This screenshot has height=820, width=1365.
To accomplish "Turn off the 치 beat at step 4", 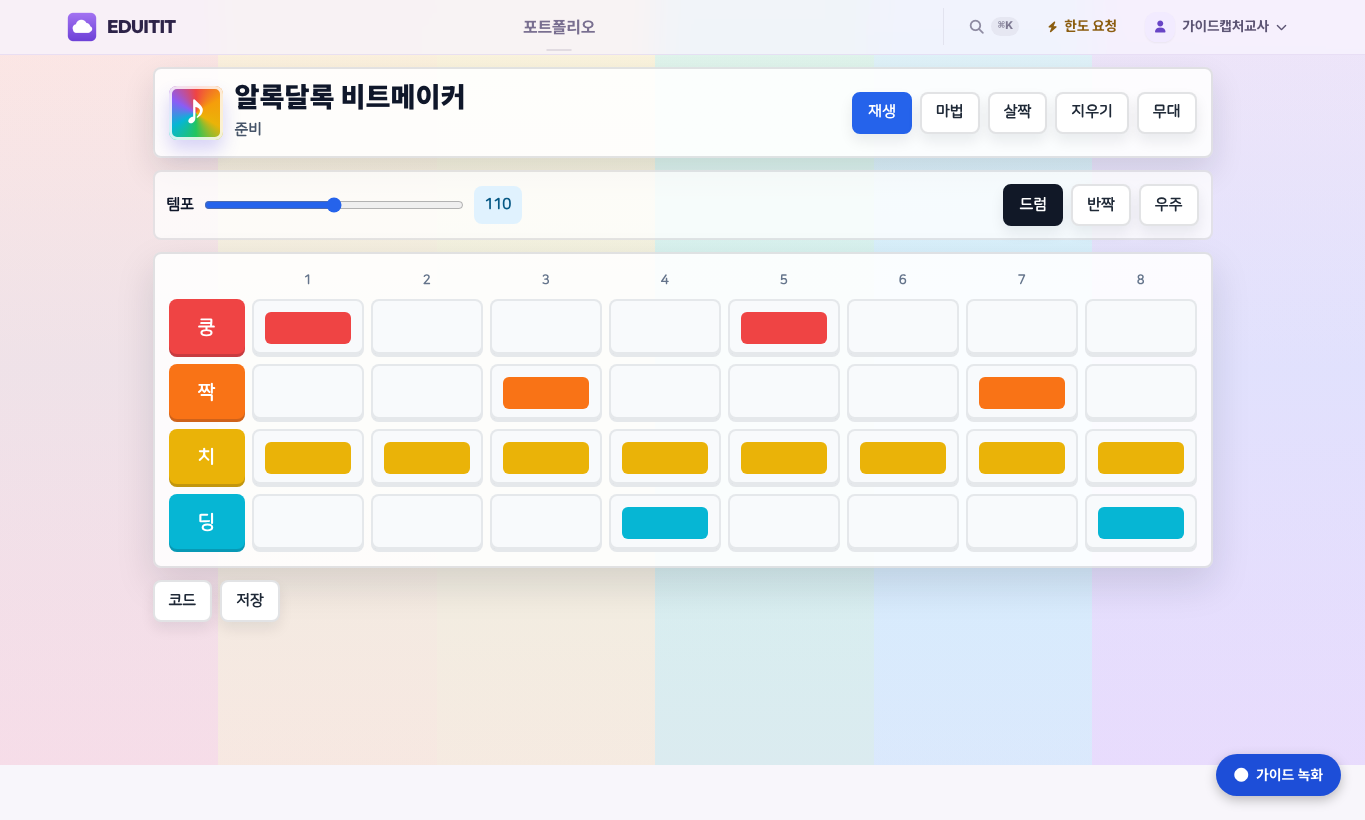I will (x=665, y=457).
